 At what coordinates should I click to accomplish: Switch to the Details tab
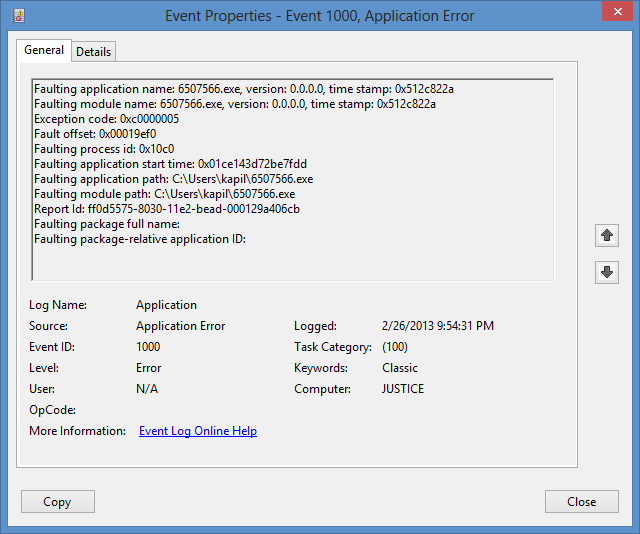click(x=93, y=52)
